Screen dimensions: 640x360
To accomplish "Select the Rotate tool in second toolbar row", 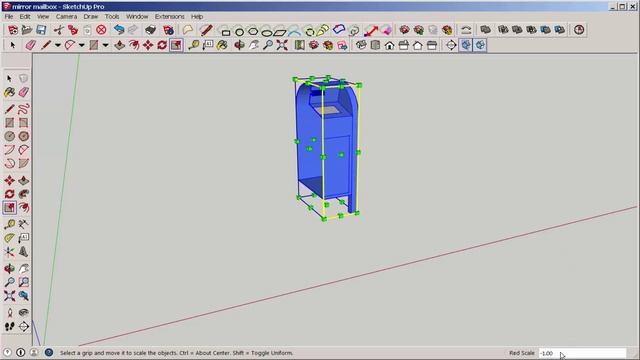I will coord(162,45).
